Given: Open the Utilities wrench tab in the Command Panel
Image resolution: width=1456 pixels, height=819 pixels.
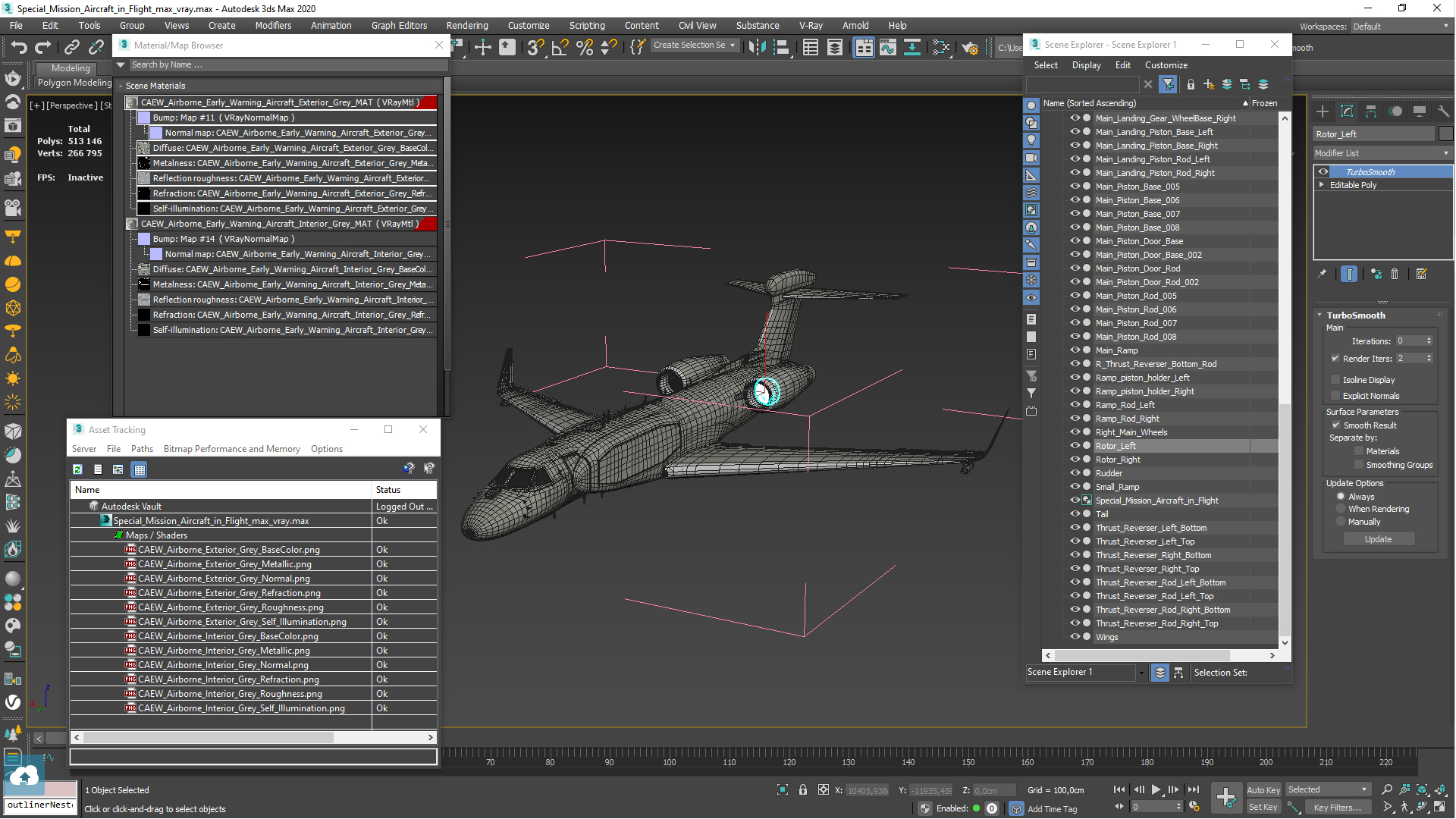Looking at the screenshot, I should pos(1443,111).
